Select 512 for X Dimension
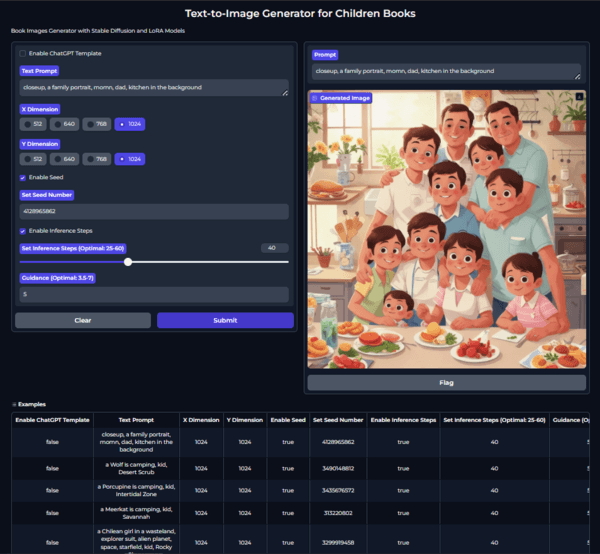The height and width of the screenshot is (554, 600). pos(33,124)
